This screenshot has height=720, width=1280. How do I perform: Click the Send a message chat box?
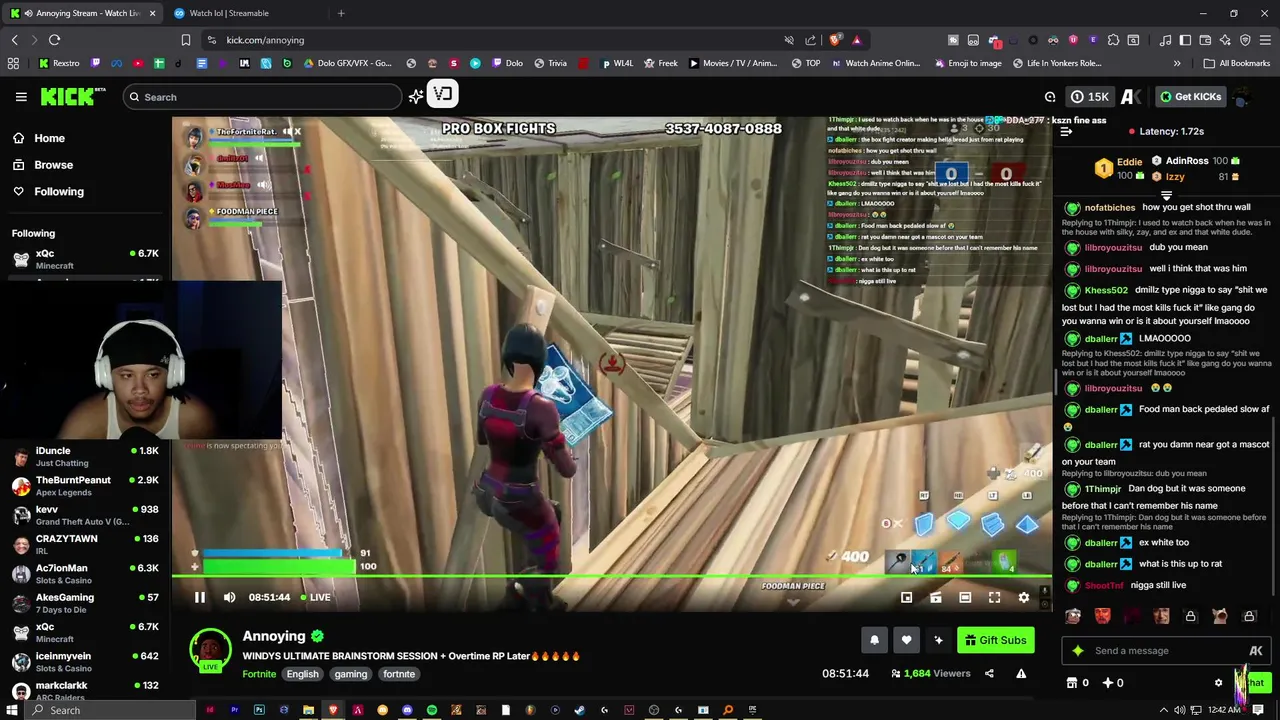click(x=1165, y=651)
